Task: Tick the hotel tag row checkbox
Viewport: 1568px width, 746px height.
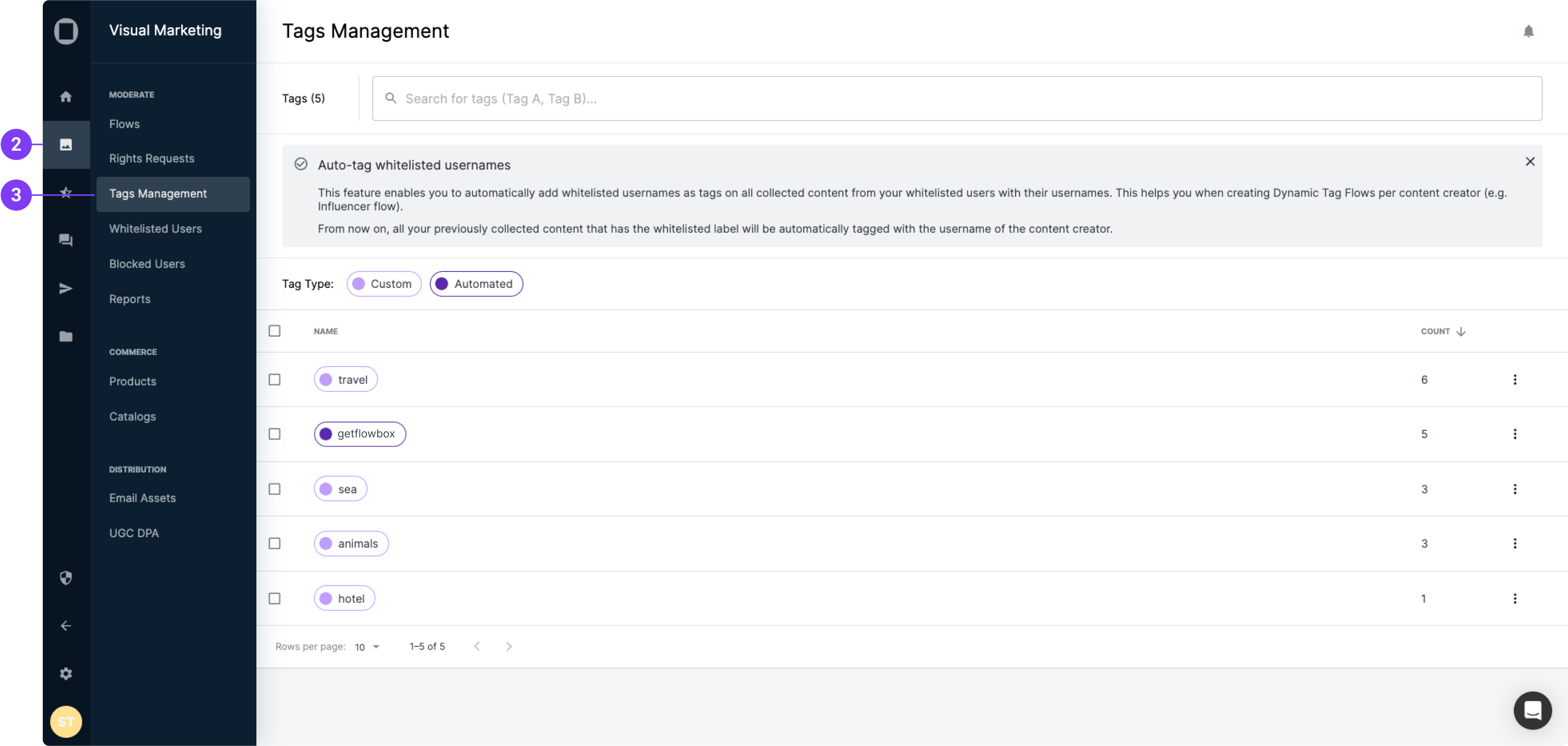Action: tap(275, 599)
